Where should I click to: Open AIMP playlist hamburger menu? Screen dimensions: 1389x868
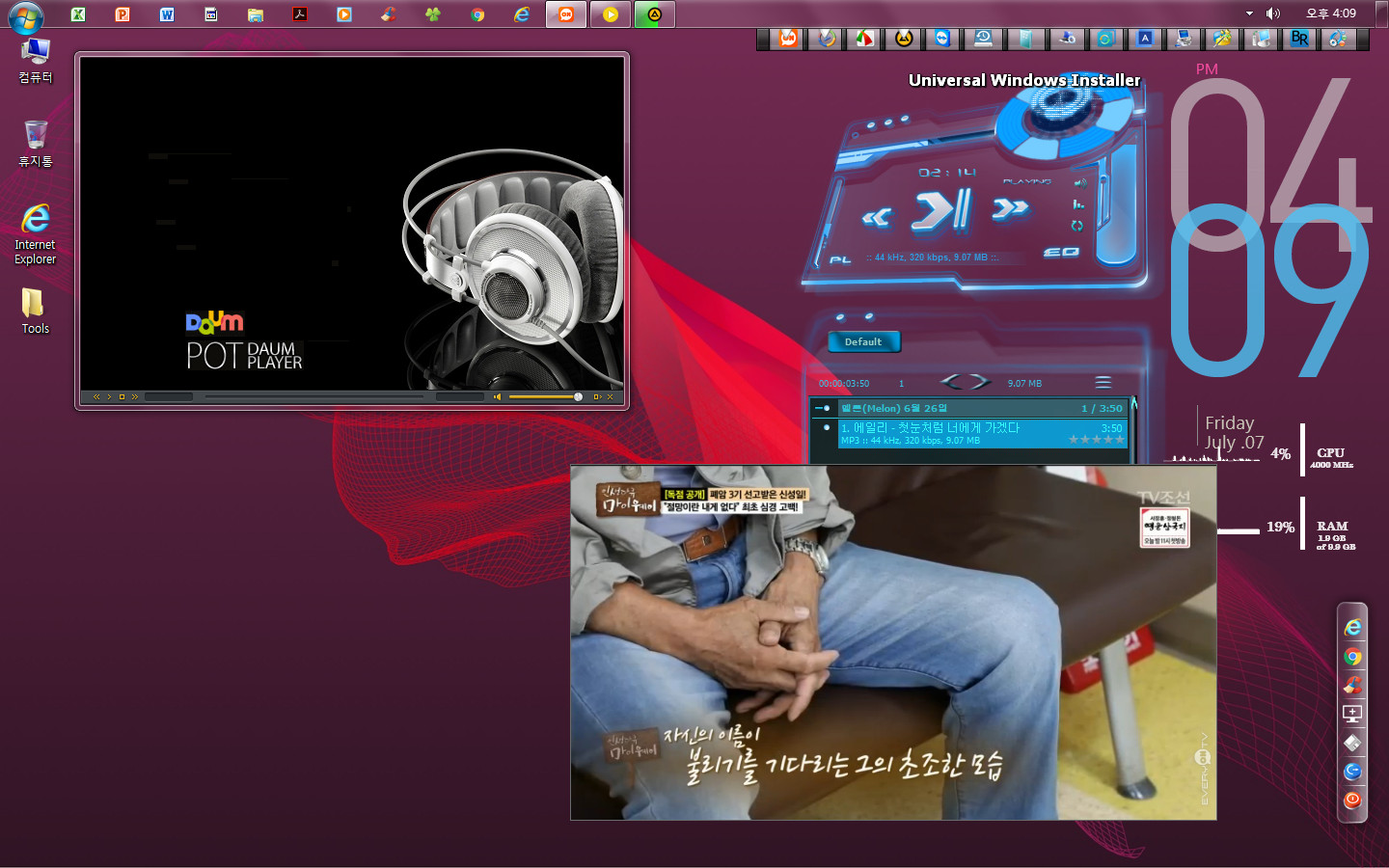click(x=1103, y=383)
